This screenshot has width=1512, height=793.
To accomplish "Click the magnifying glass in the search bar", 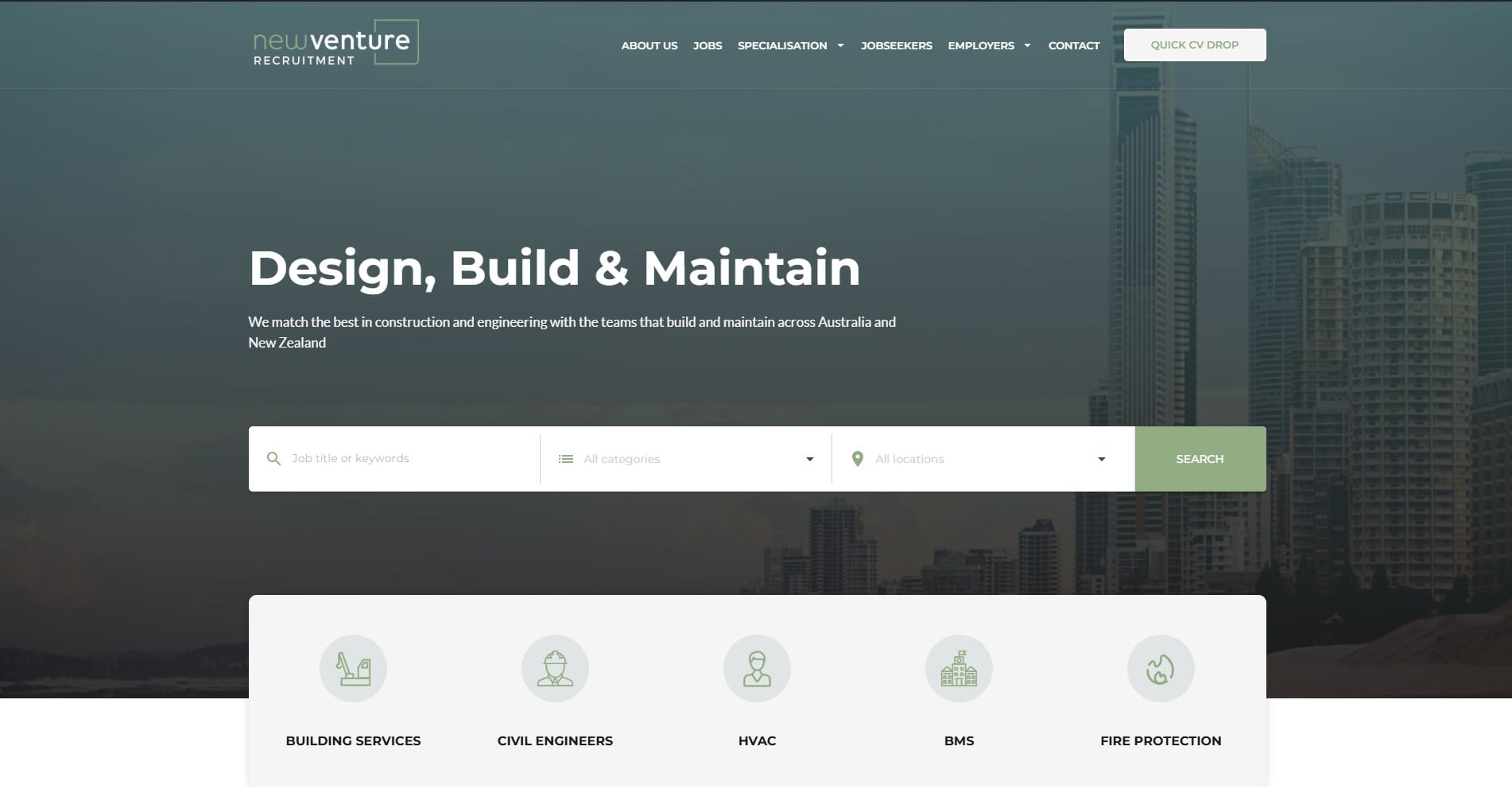I will click(274, 458).
